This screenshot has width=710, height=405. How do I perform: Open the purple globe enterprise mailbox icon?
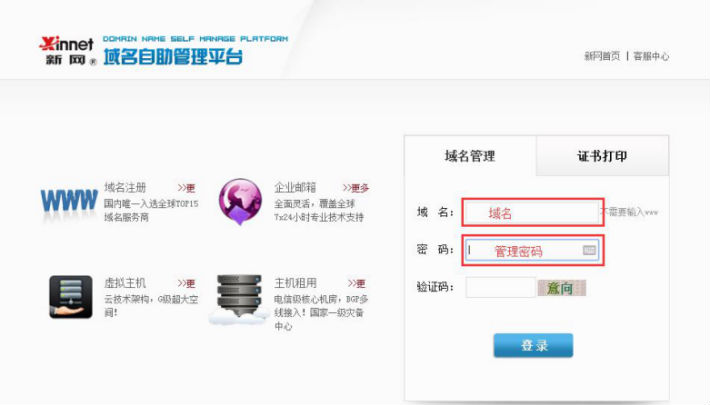coord(240,202)
